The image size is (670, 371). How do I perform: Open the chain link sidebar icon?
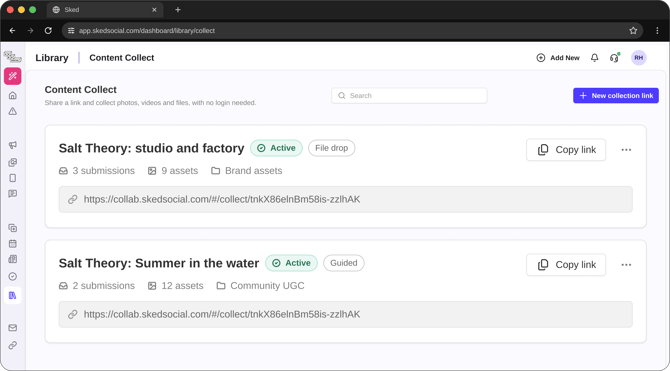[x=13, y=345]
